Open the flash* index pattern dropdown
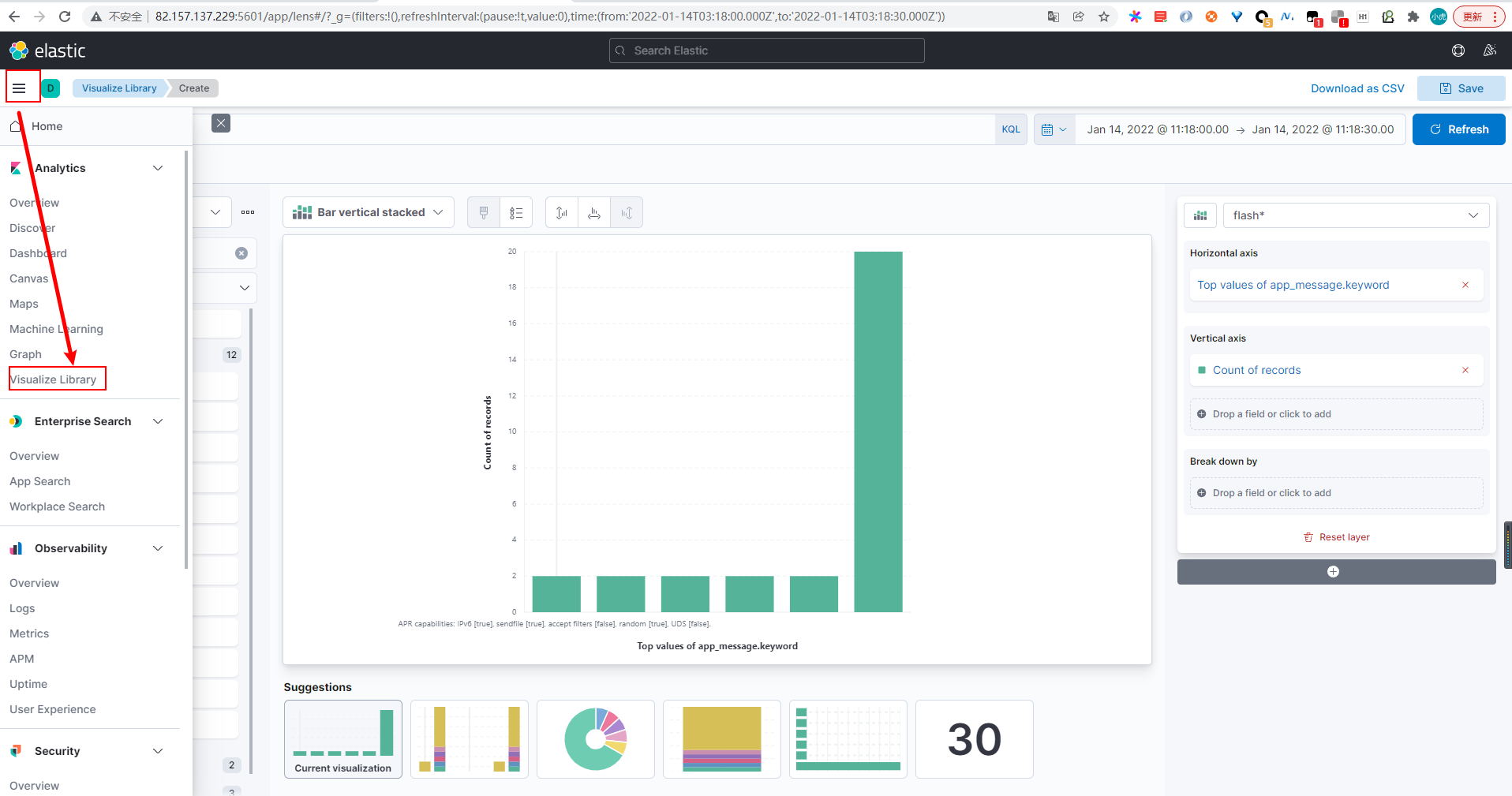1512x796 pixels. (x=1356, y=215)
